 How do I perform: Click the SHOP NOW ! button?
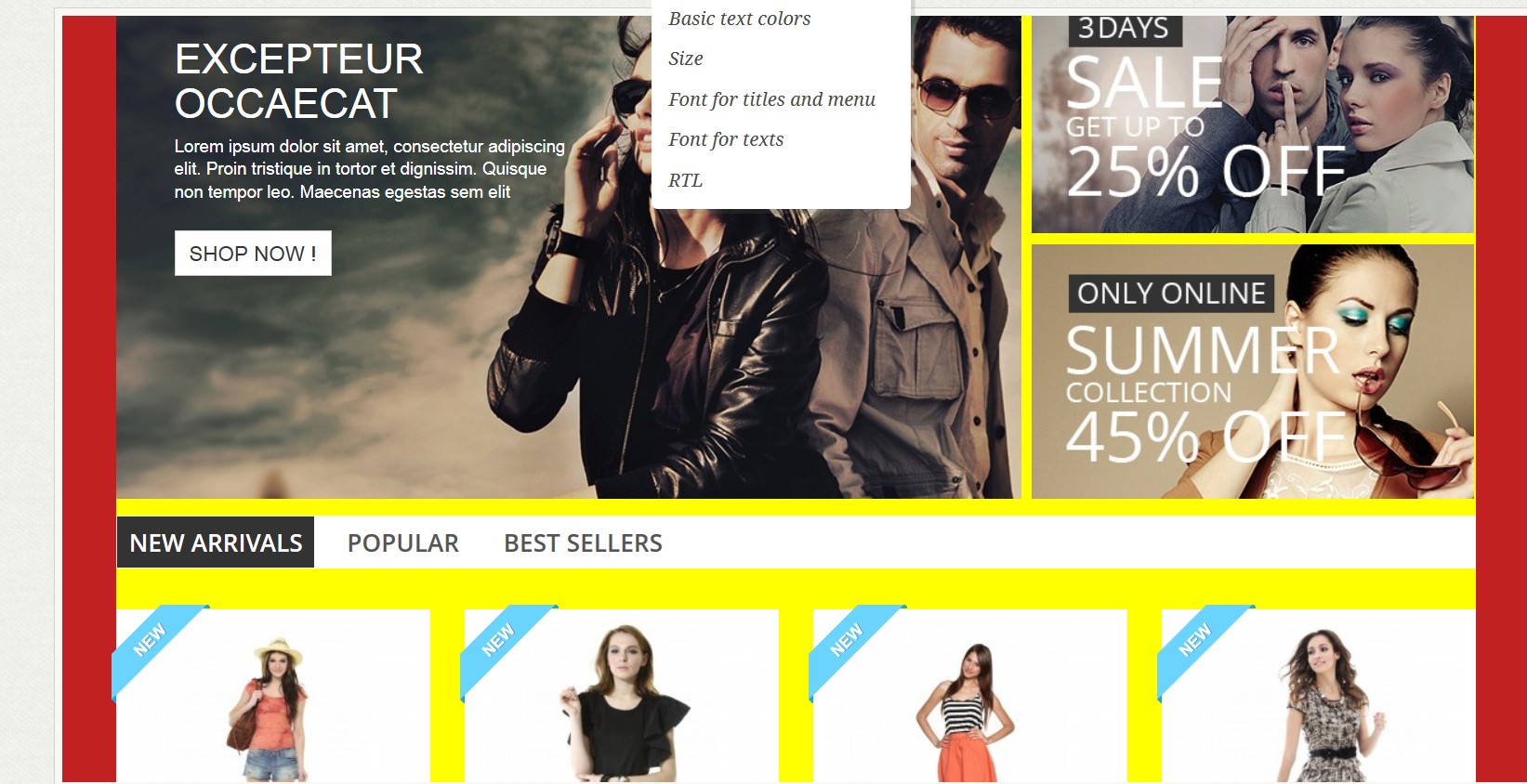coord(253,254)
